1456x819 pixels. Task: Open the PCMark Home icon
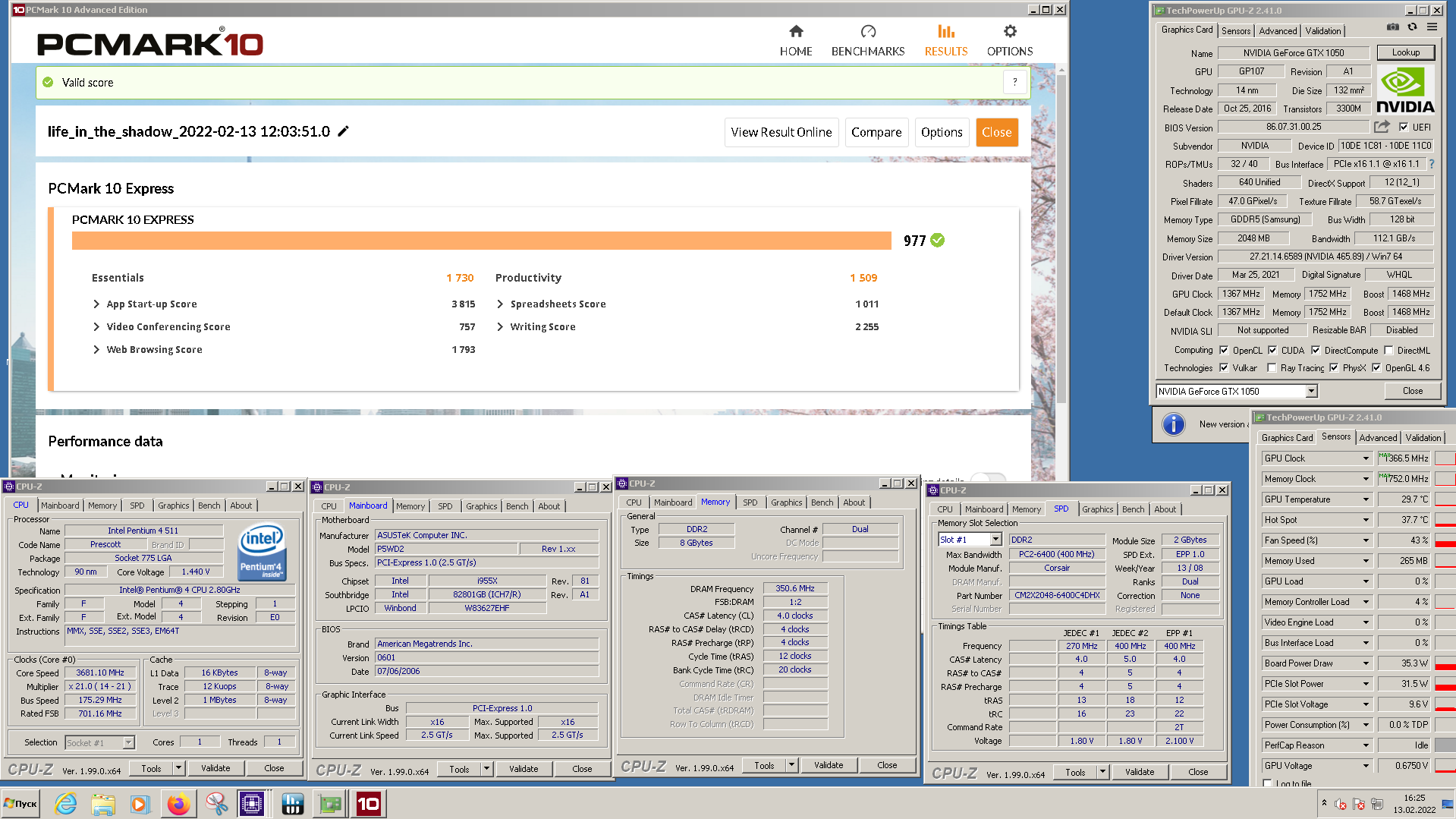(x=796, y=31)
